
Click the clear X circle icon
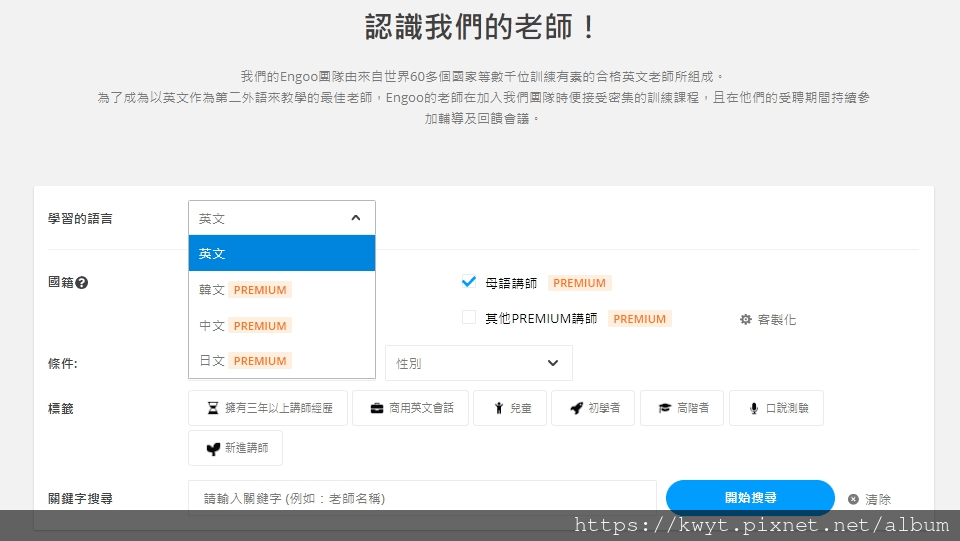coord(853,499)
